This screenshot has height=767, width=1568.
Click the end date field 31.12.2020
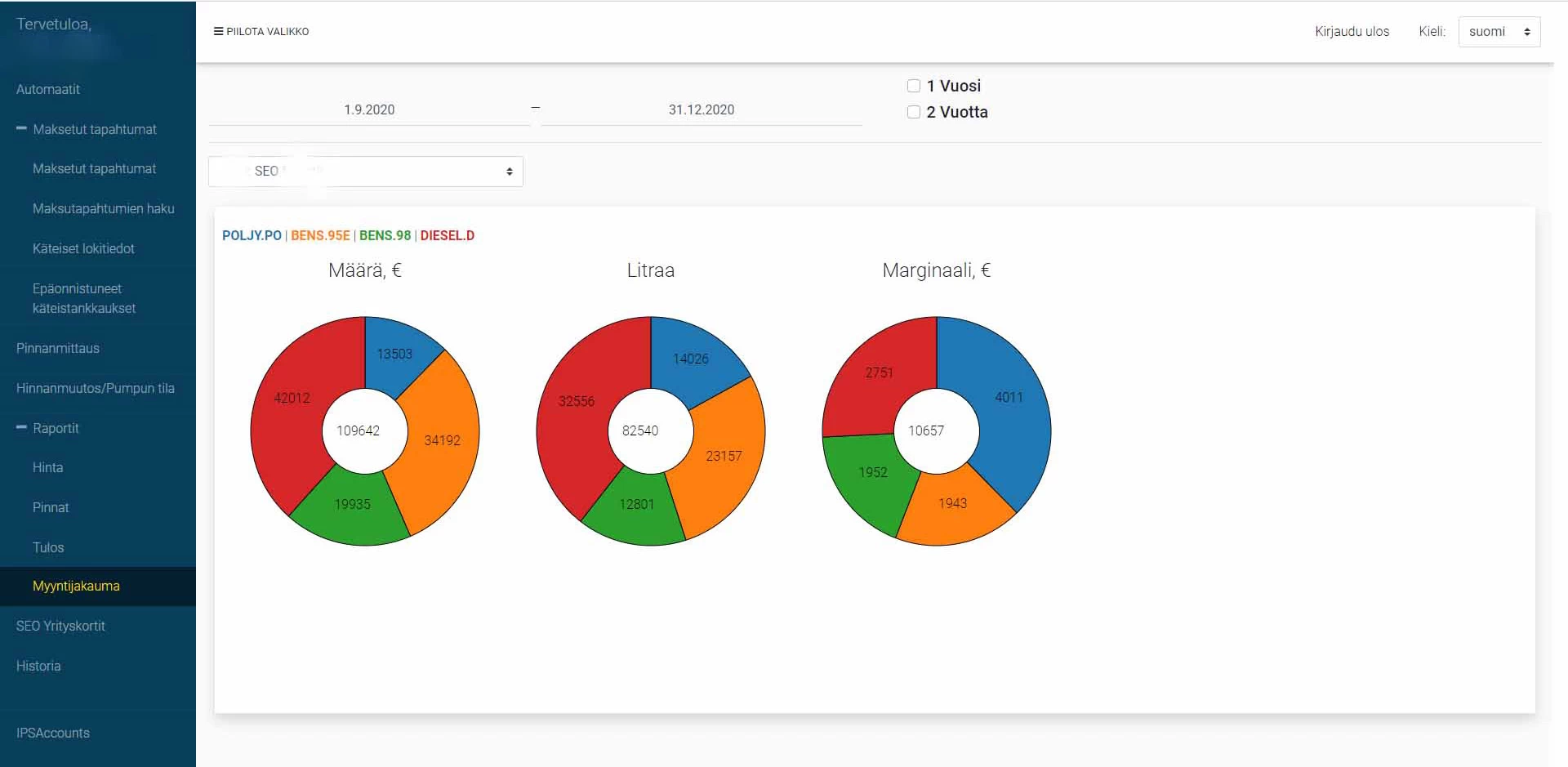coord(701,109)
